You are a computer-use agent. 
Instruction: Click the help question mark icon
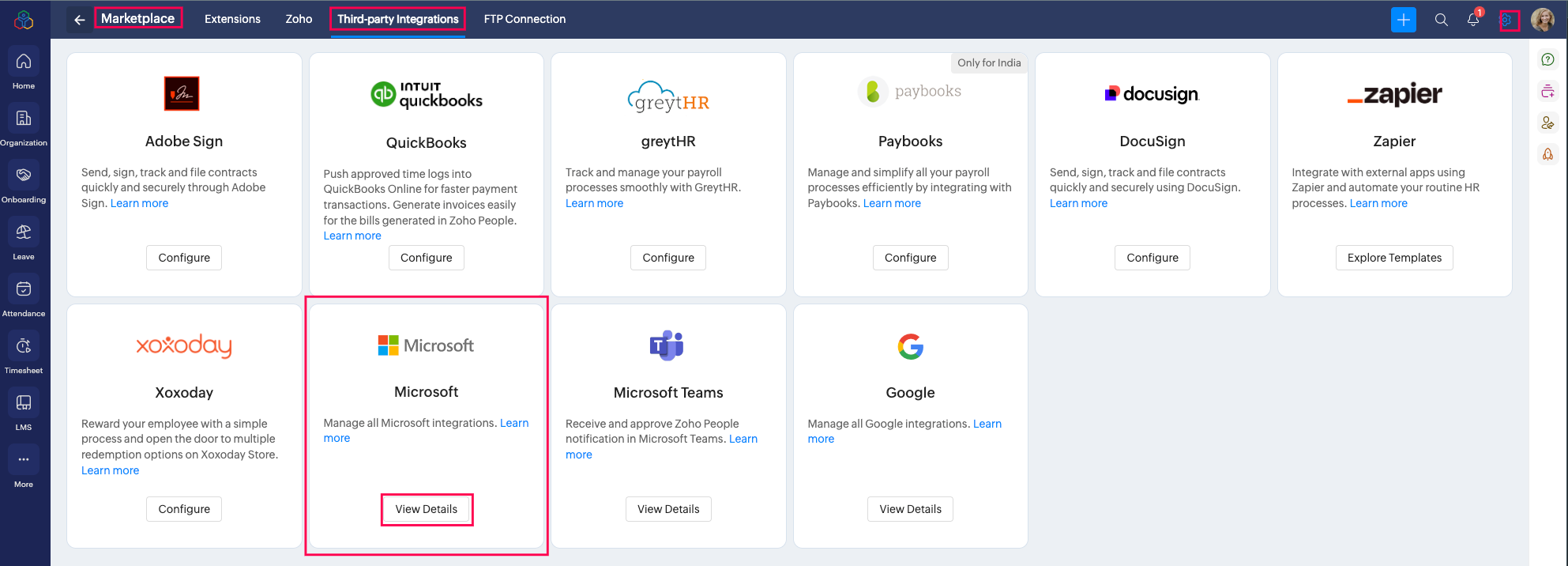click(x=1548, y=59)
